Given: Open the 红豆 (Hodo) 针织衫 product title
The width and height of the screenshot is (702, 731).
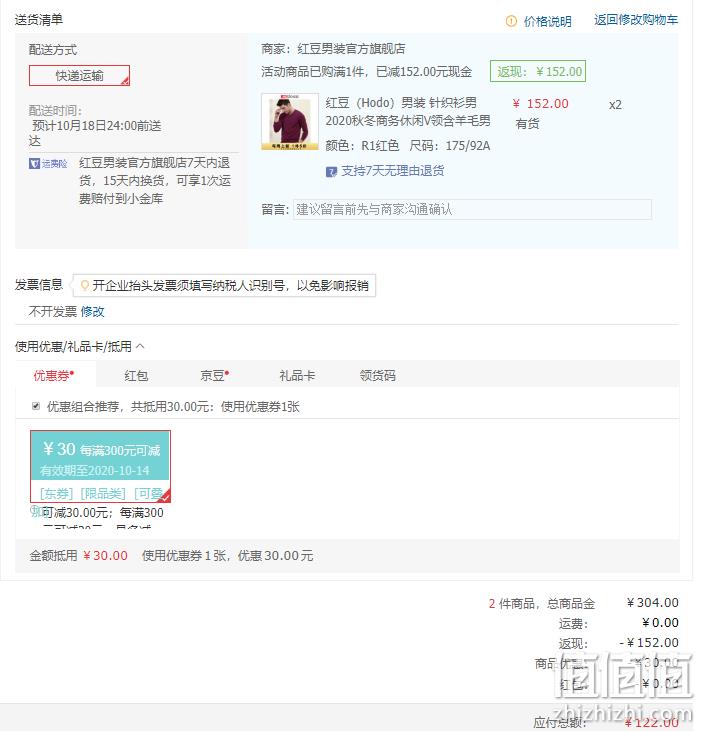Looking at the screenshot, I should click(407, 112).
